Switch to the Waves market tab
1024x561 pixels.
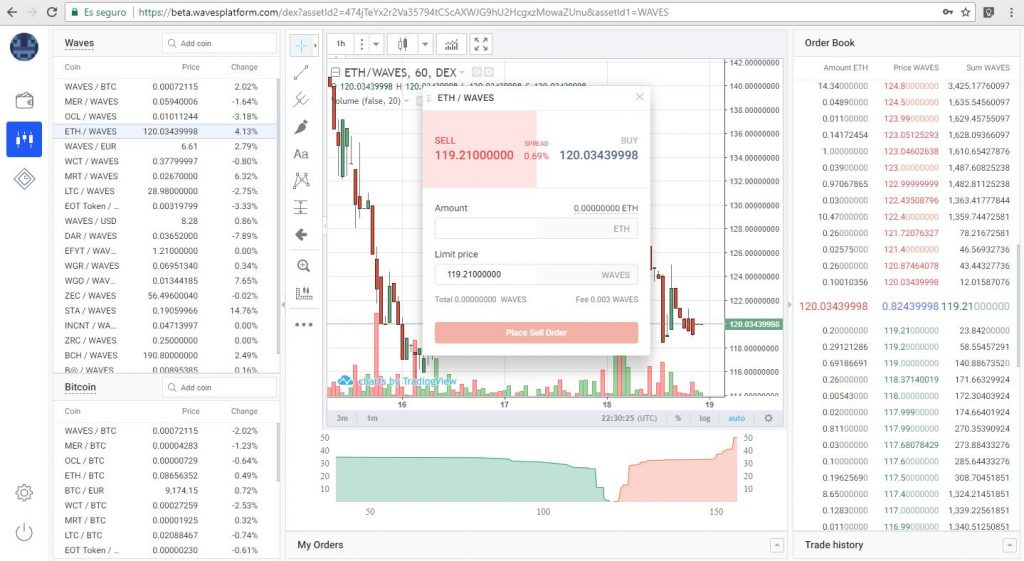coord(79,43)
